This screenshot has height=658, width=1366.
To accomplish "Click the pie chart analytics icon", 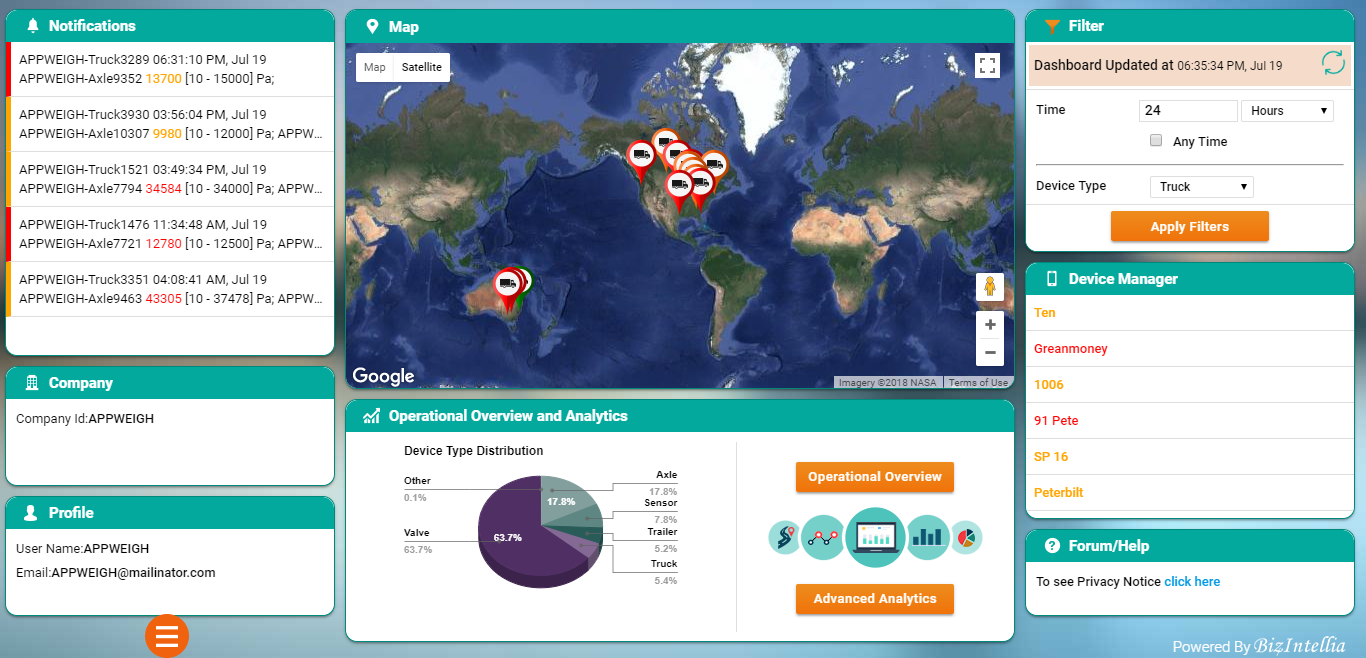I will 966,537.
